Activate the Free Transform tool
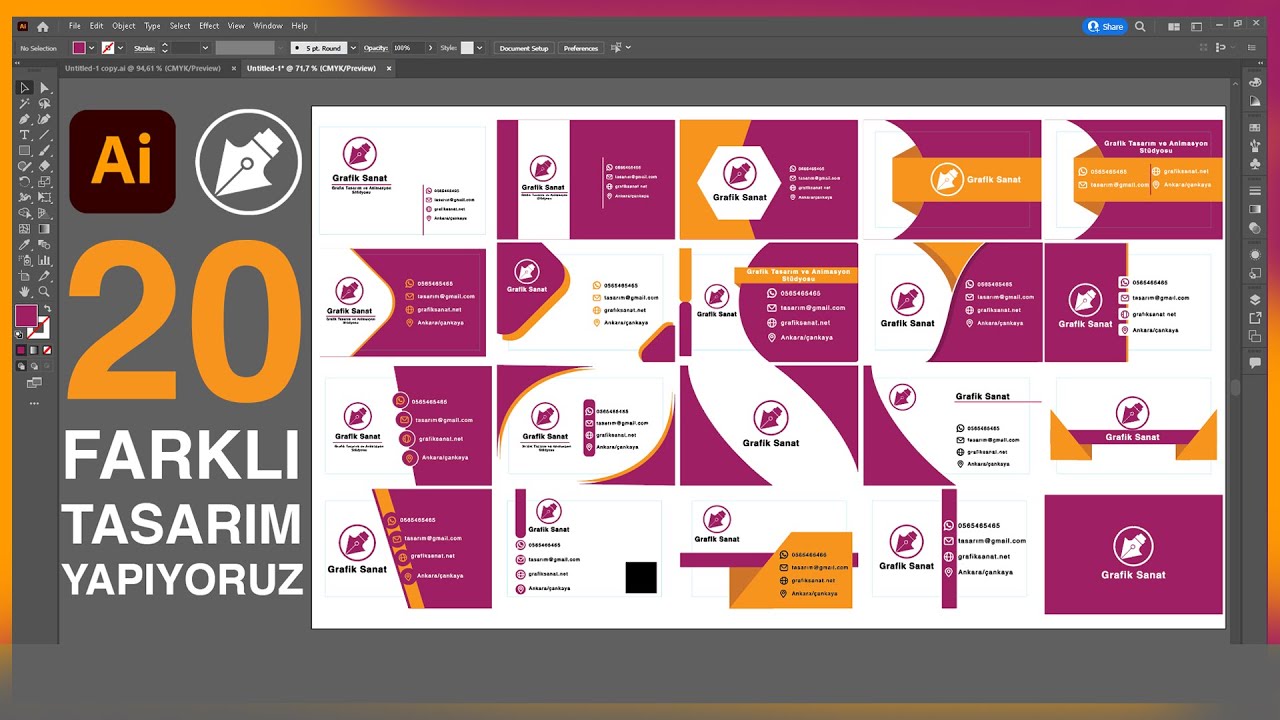The image size is (1280, 720). 44,198
